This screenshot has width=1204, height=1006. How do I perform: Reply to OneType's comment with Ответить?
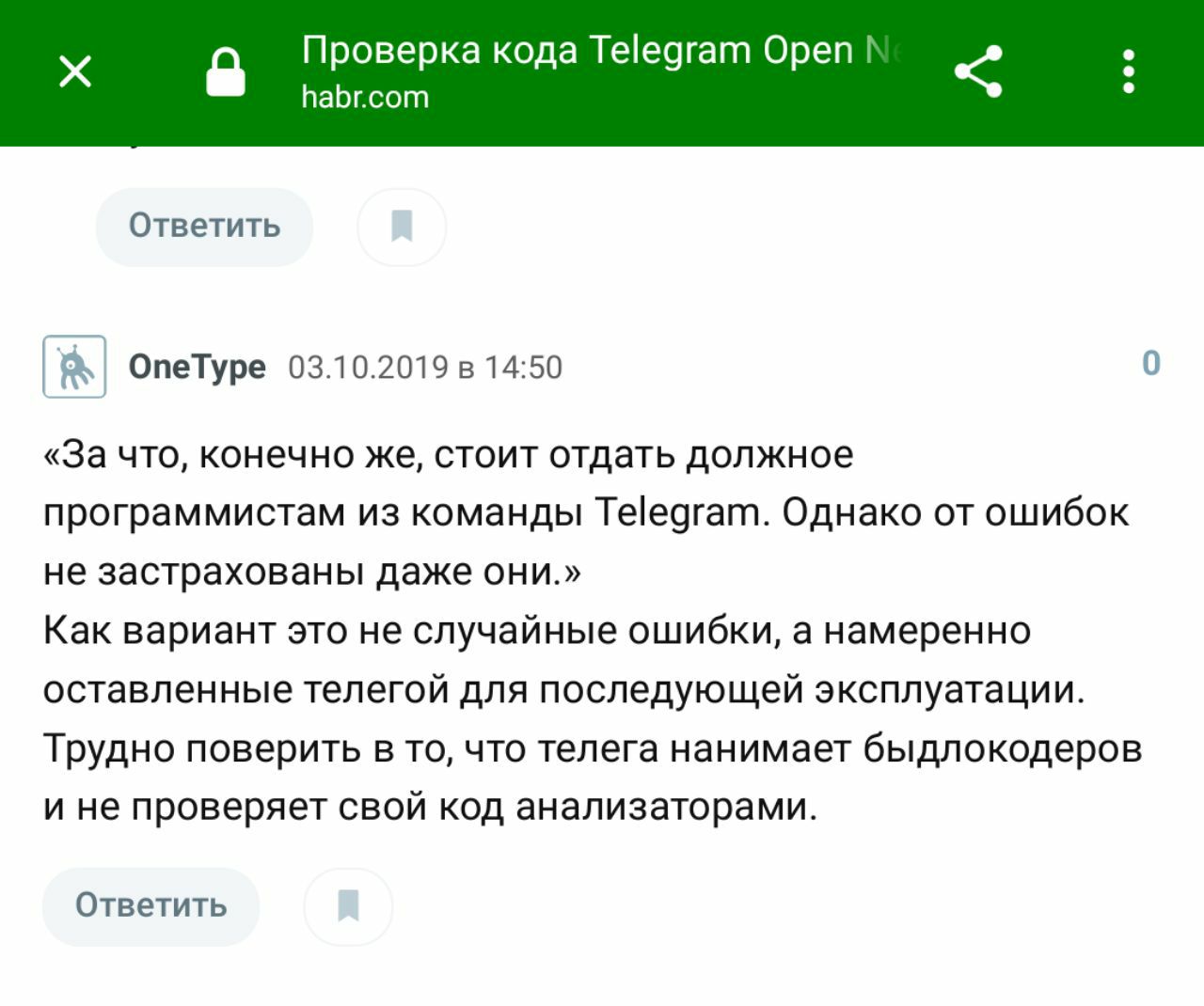[150, 906]
